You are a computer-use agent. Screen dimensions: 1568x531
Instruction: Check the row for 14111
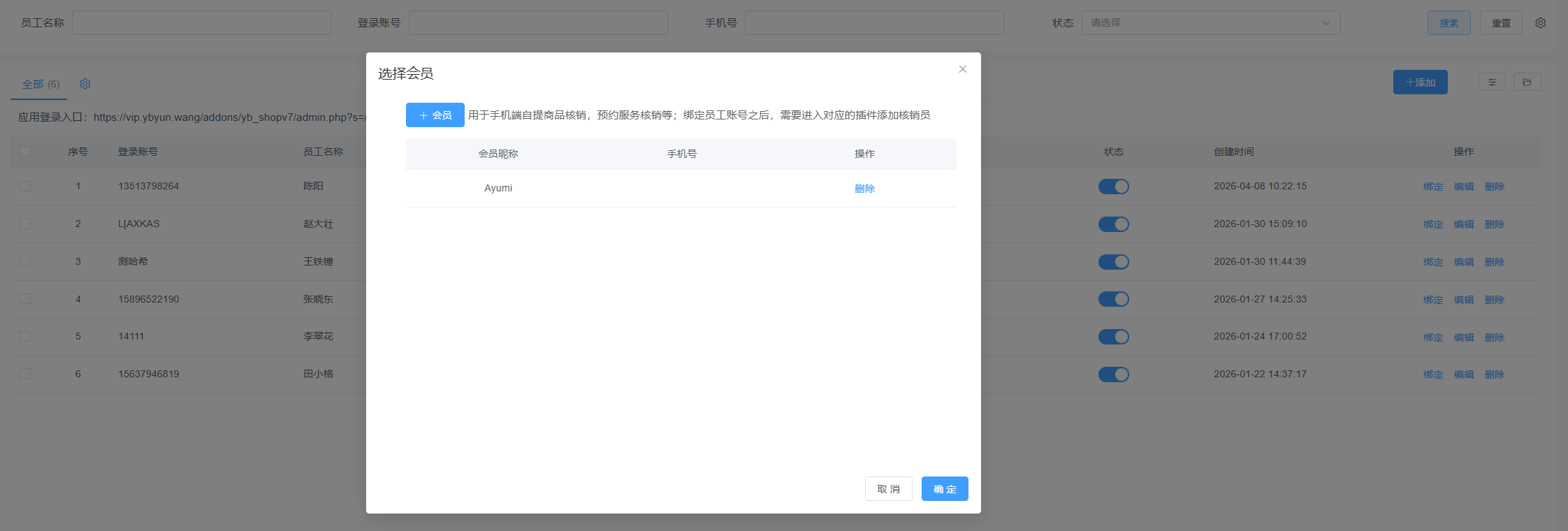(x=25, y=336)
